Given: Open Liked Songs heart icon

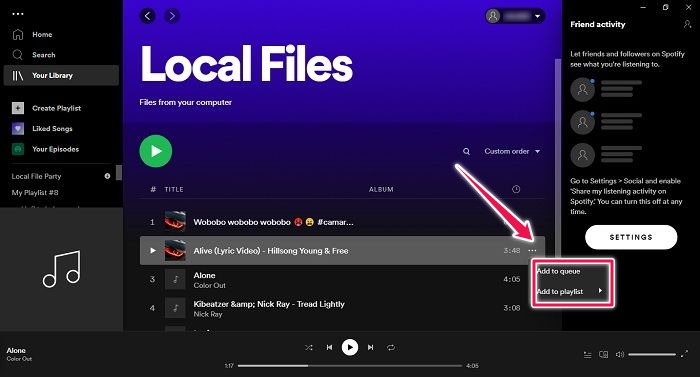Looking at the screenshot, I should pos(18,129).
